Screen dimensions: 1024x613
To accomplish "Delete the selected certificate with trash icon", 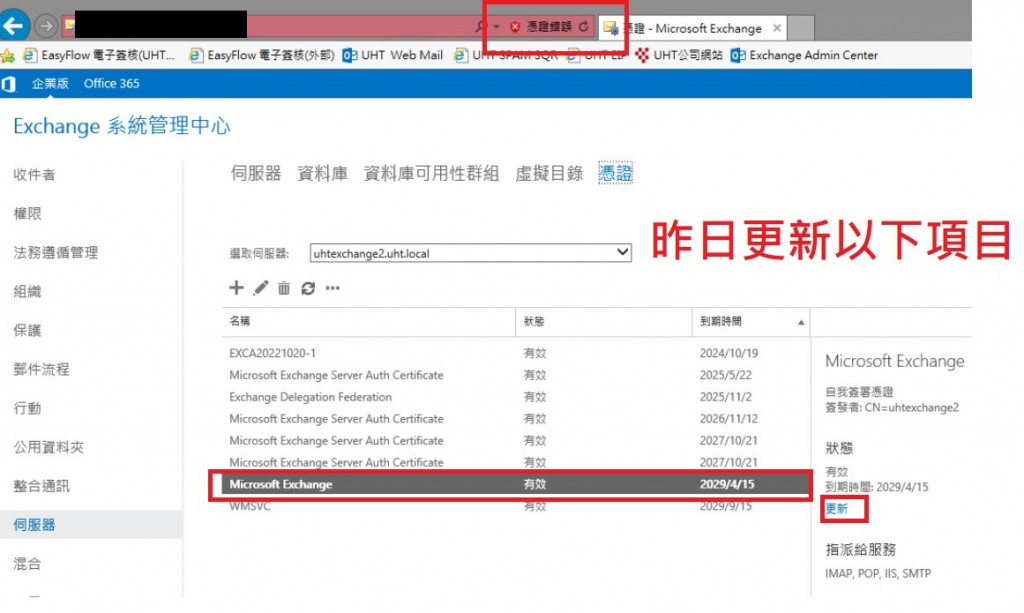I will coord(284,288).
